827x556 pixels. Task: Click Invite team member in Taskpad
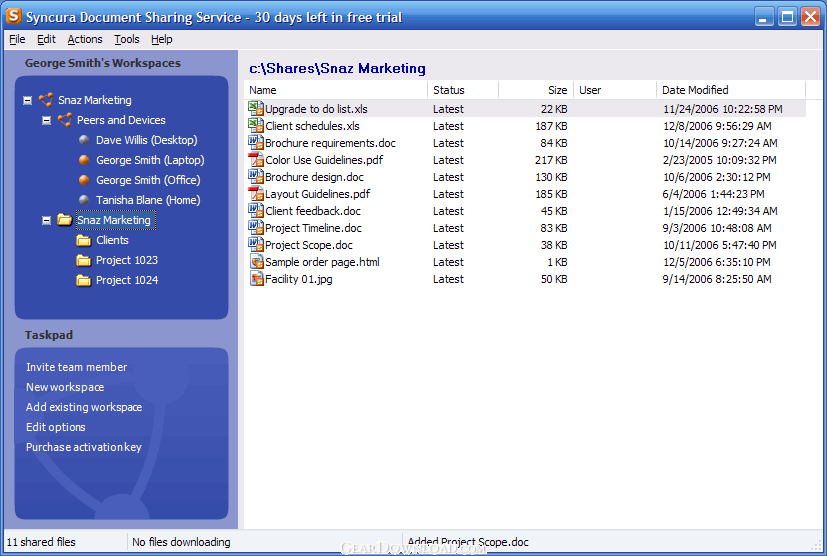point(76,367)
